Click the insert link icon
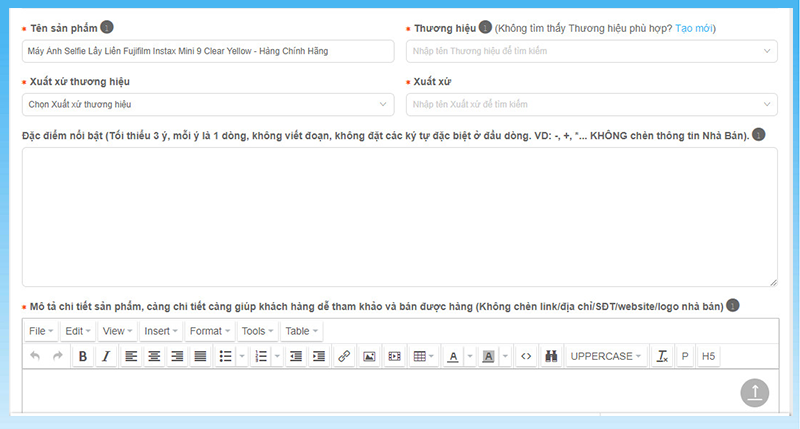 tap(344, 356)
